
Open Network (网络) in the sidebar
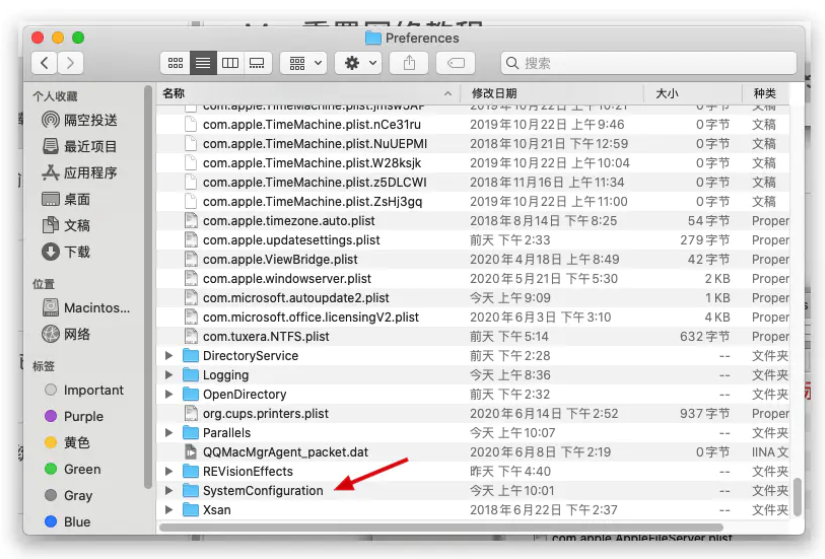pyautogui.click(x=66, y=334)
